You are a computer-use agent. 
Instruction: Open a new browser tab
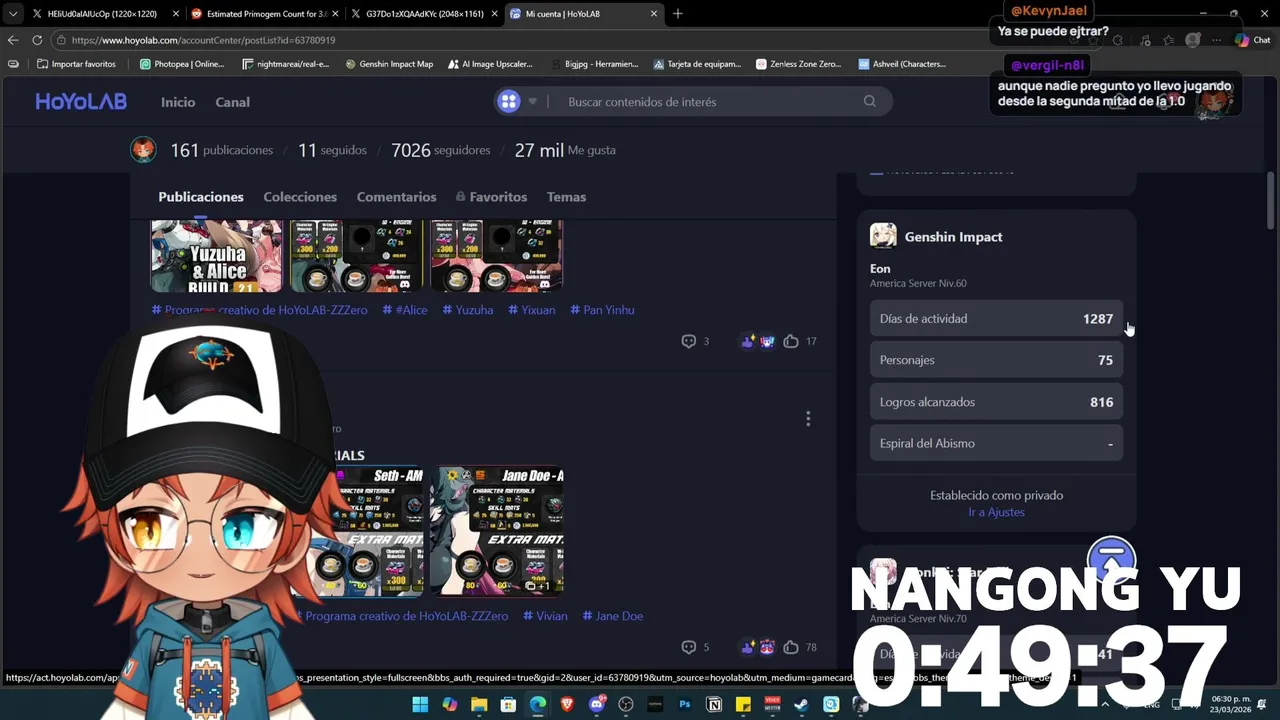tap(678, 14)
